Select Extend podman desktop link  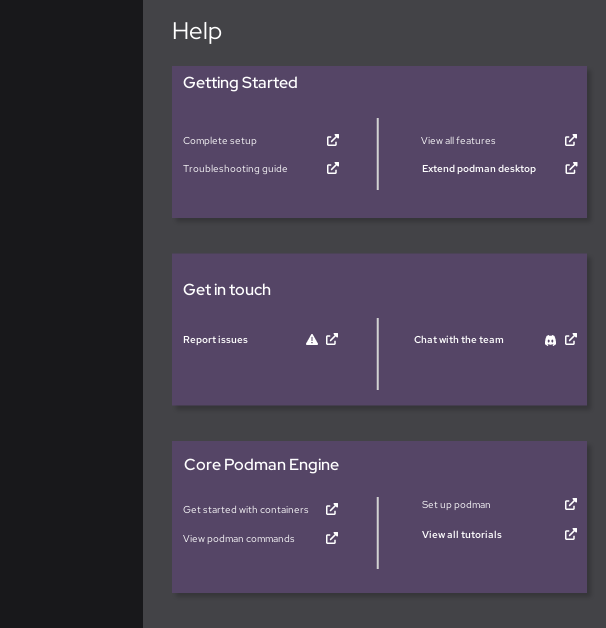point(479,169)
